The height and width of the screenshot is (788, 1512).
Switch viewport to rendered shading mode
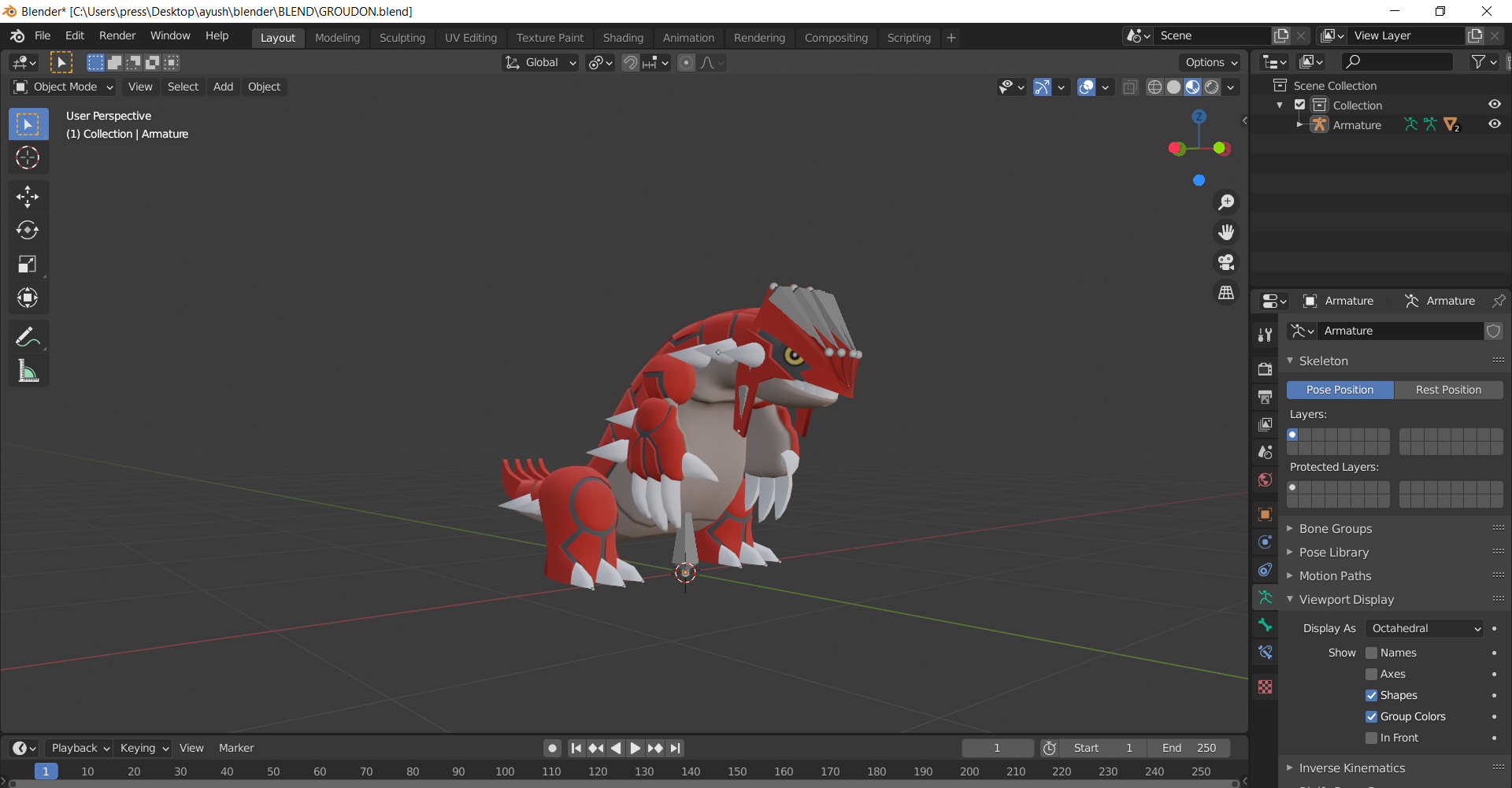(x=1210, y=87)
